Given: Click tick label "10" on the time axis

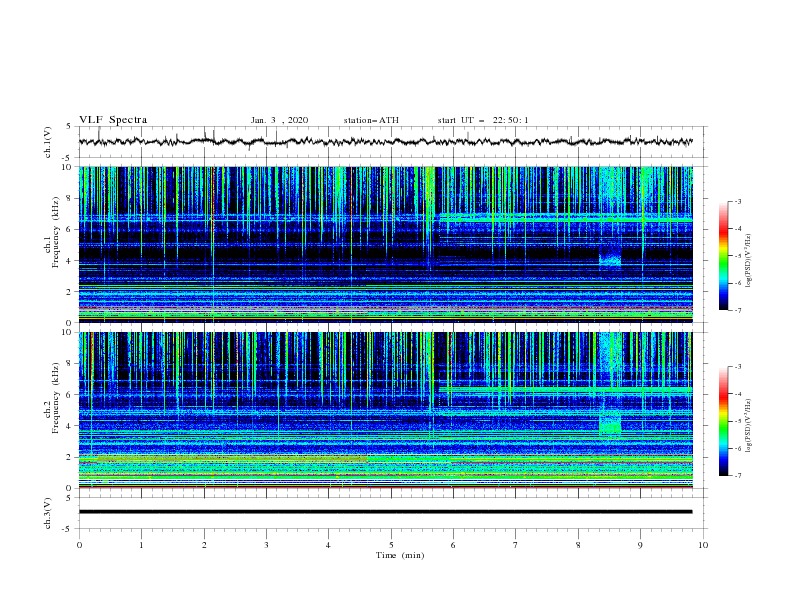Looking at the screenshot, I should [703, 545].
